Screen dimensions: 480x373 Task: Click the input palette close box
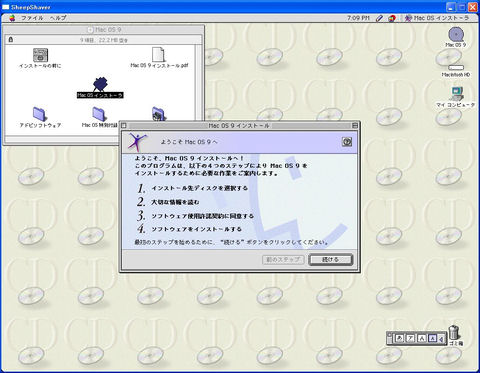(389, 334)
